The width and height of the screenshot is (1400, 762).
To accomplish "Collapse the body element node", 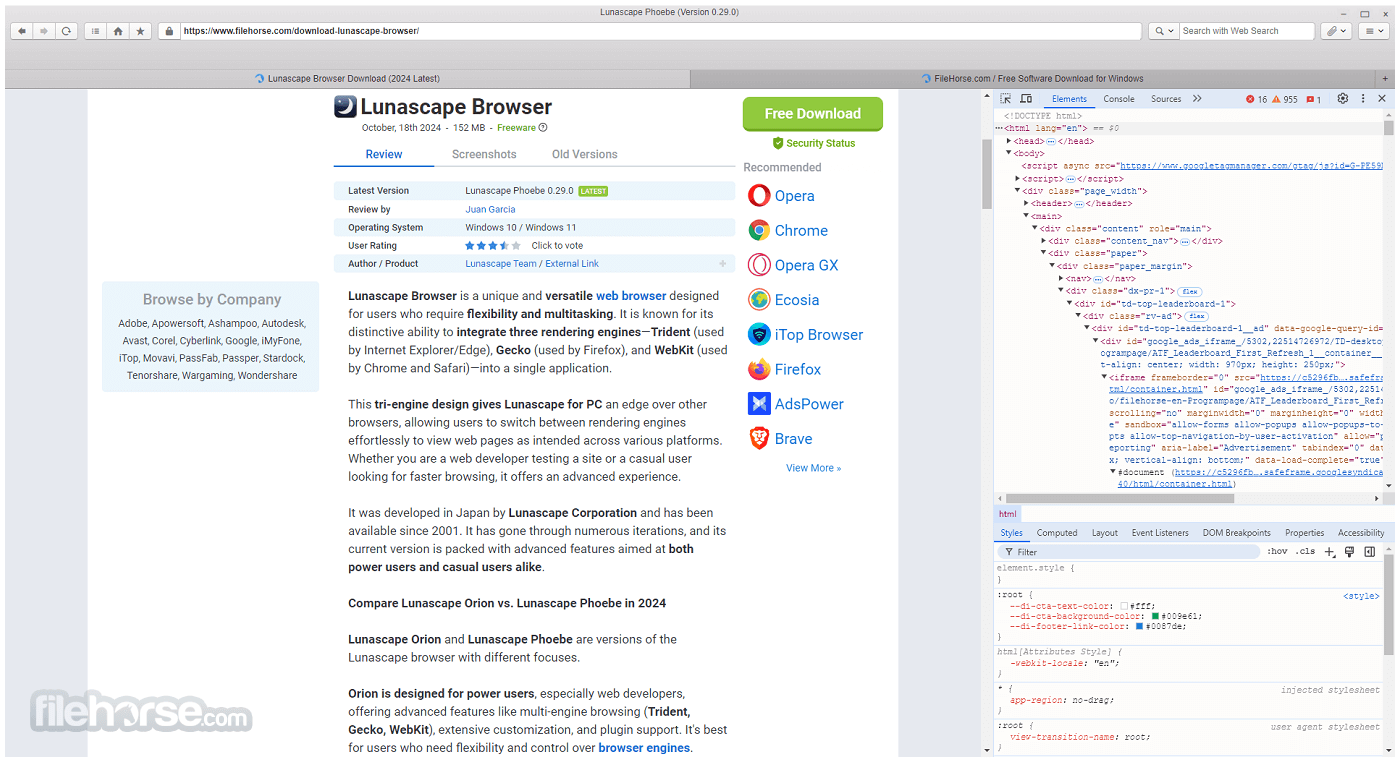I will click(x=1009, y=153).
